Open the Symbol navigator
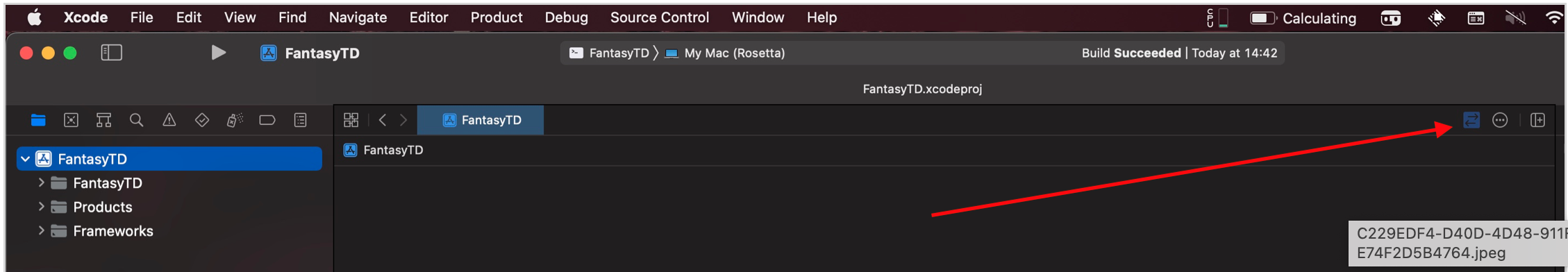Image resolution: width=1568 pixels, height=272 pixels. coord(103,120)
